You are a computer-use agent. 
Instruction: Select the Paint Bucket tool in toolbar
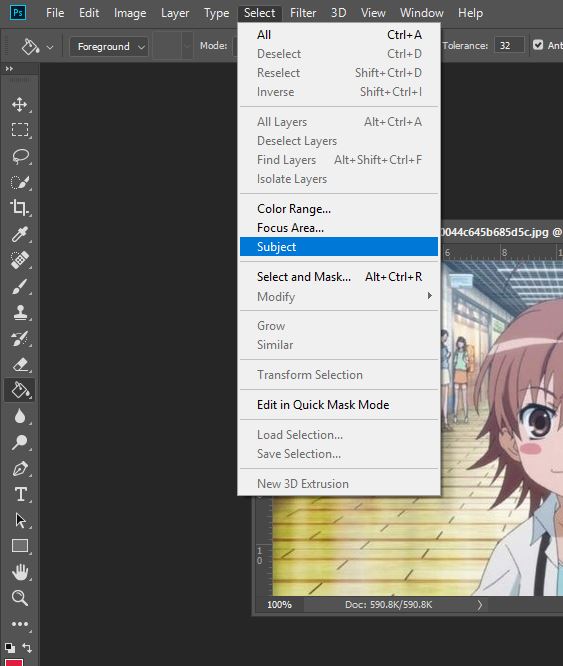click(20, 390)
